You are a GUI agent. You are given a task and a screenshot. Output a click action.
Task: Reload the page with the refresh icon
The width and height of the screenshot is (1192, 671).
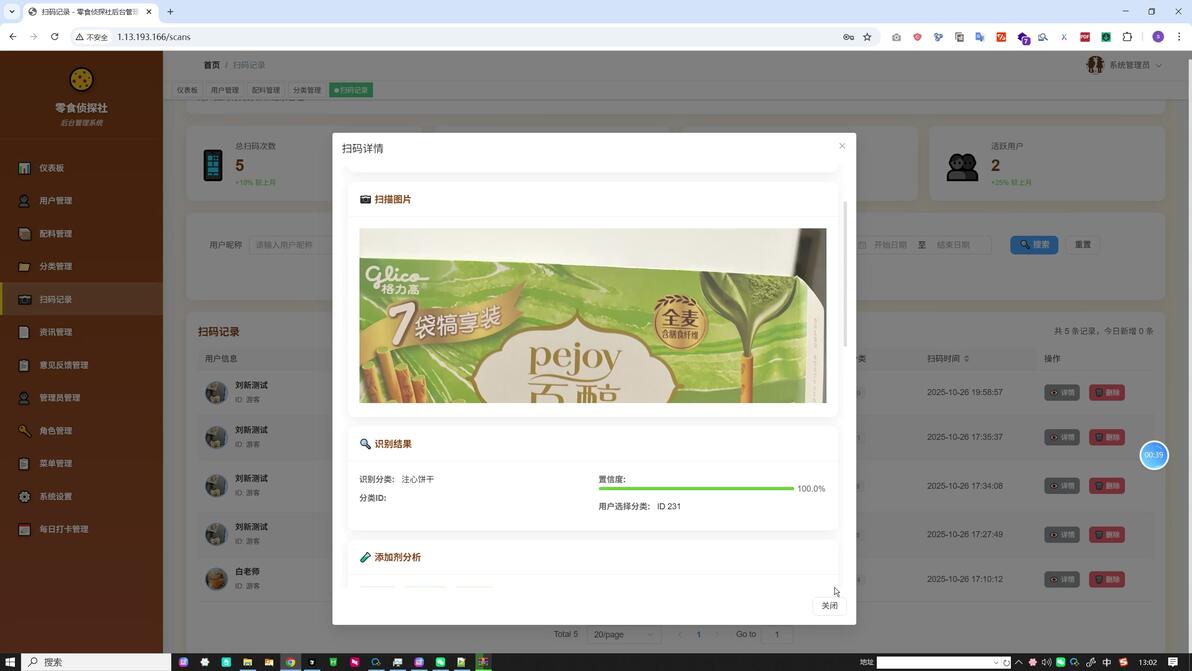point(54,36)
